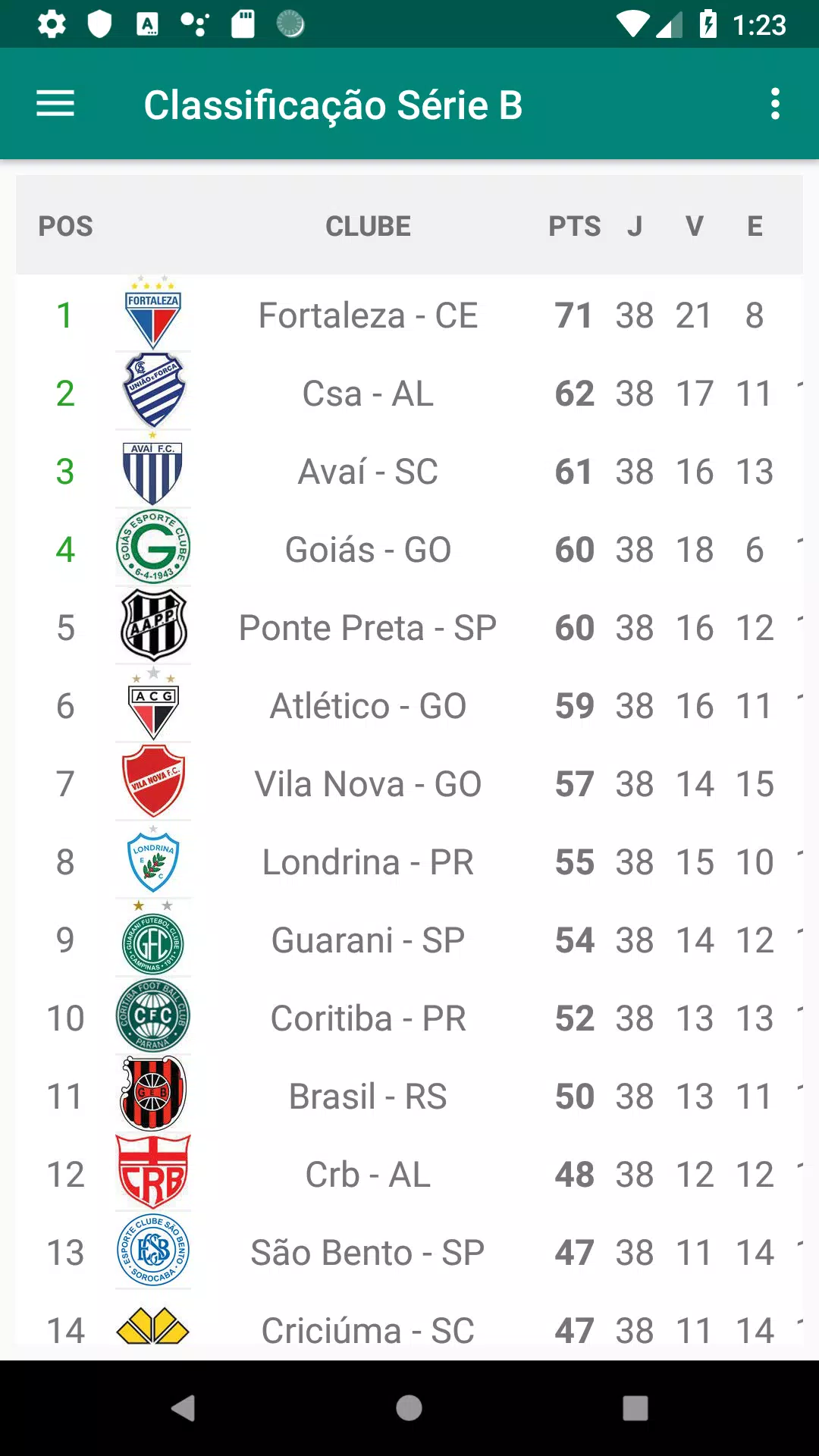Tap the Goiás green G crest
Screen dimensions: 819x1456
(153, 548)
